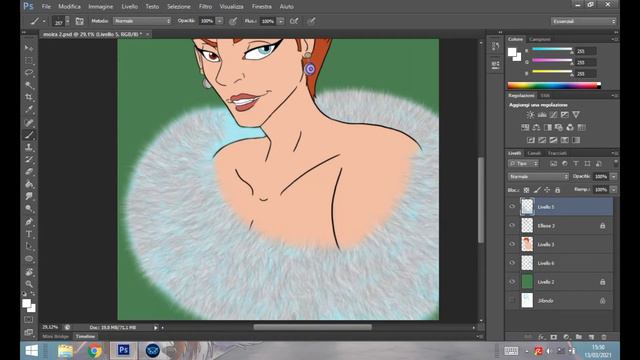Open the Timeline panel tab
Viewport: 640px width, 360px height.
[x=85, y=336]
